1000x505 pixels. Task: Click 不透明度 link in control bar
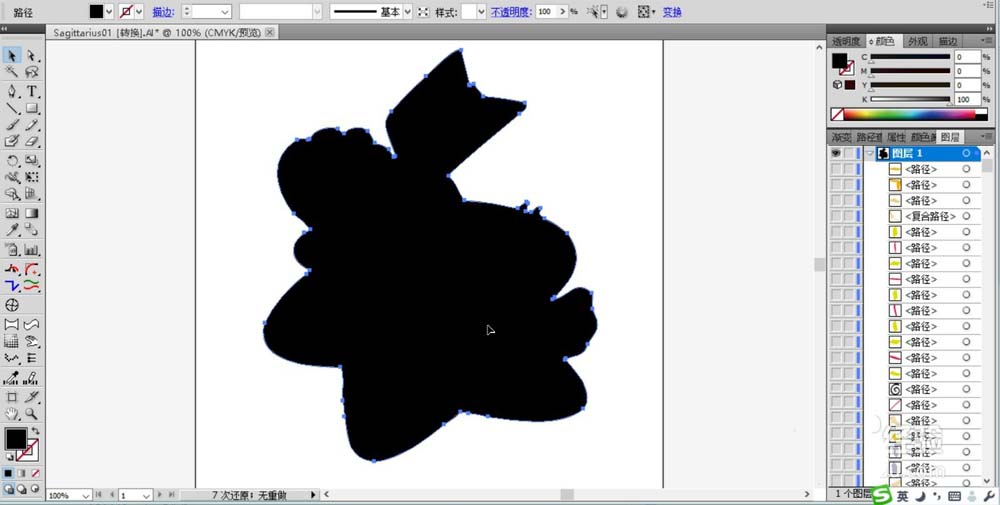click(511, 11)
